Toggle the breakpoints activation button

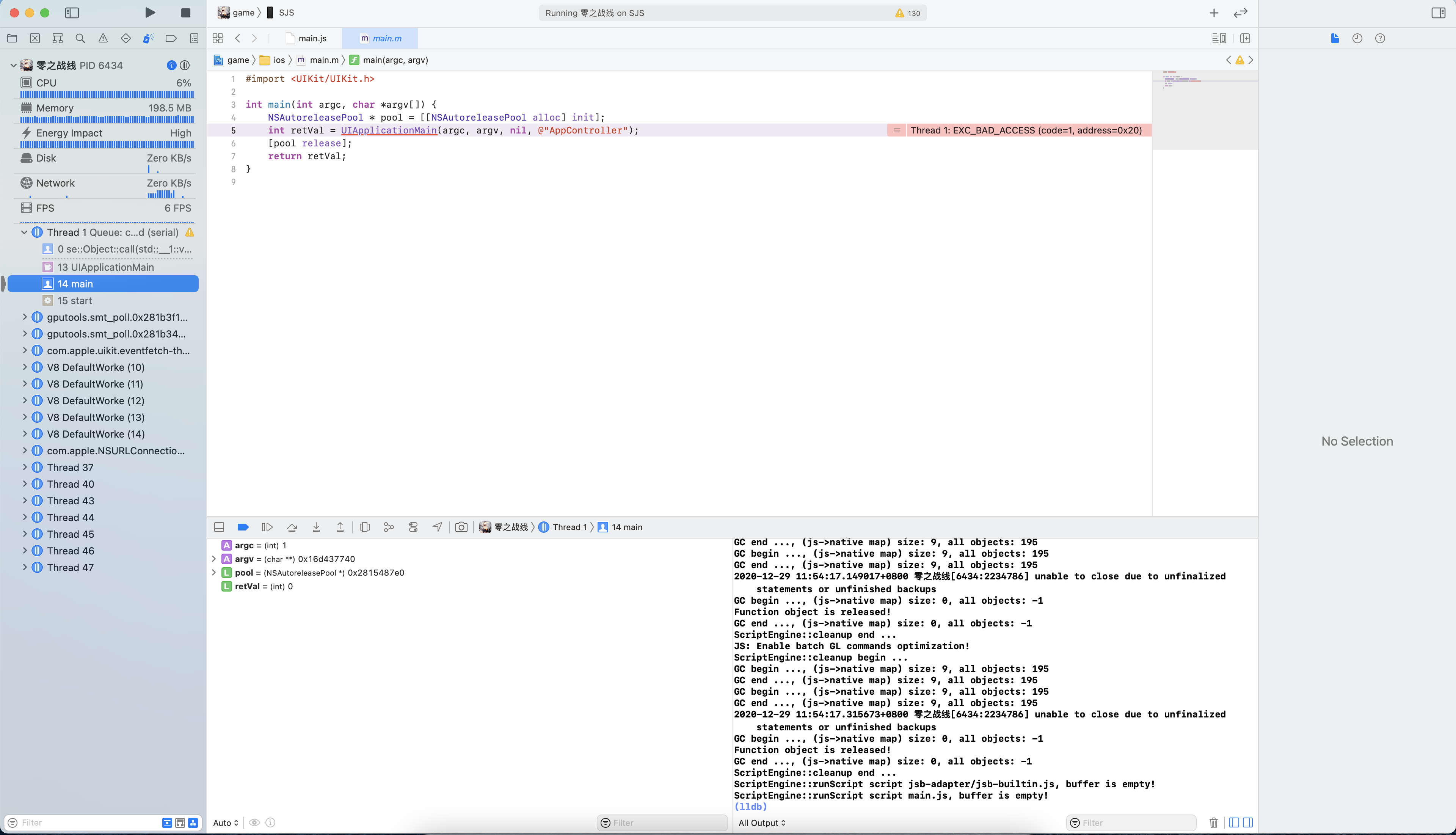[x=243, y=527]
